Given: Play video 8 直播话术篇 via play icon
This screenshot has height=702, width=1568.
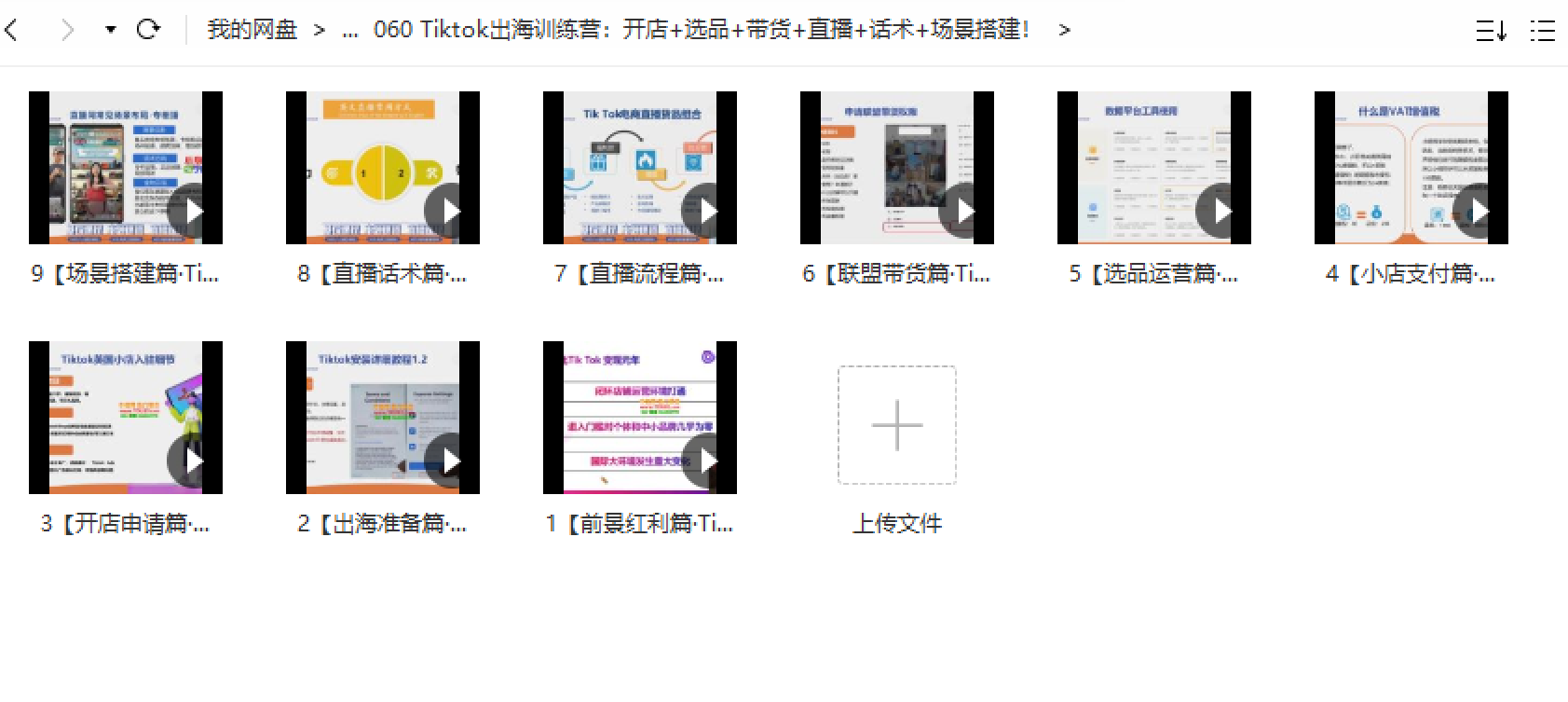Looking at the screenshot, I should (x=449, y=212).
